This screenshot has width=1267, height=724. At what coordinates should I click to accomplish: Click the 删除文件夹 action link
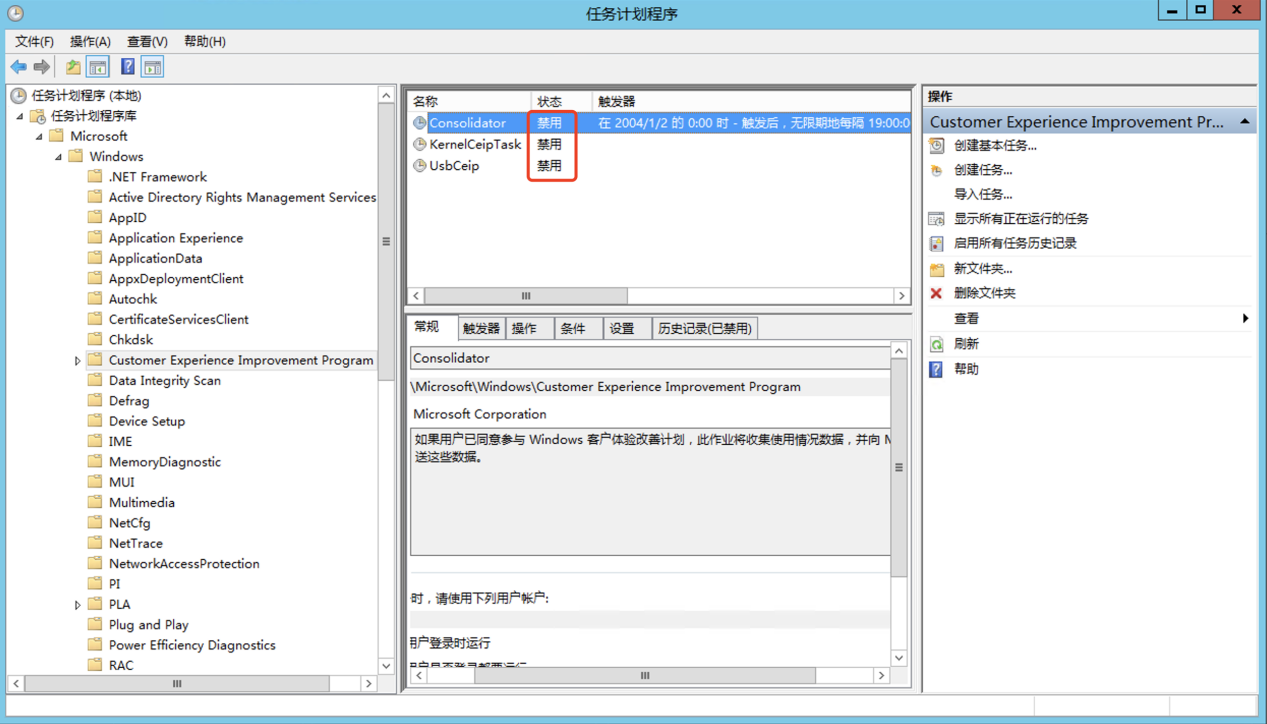pyautogui.click(x=985, y=293)
